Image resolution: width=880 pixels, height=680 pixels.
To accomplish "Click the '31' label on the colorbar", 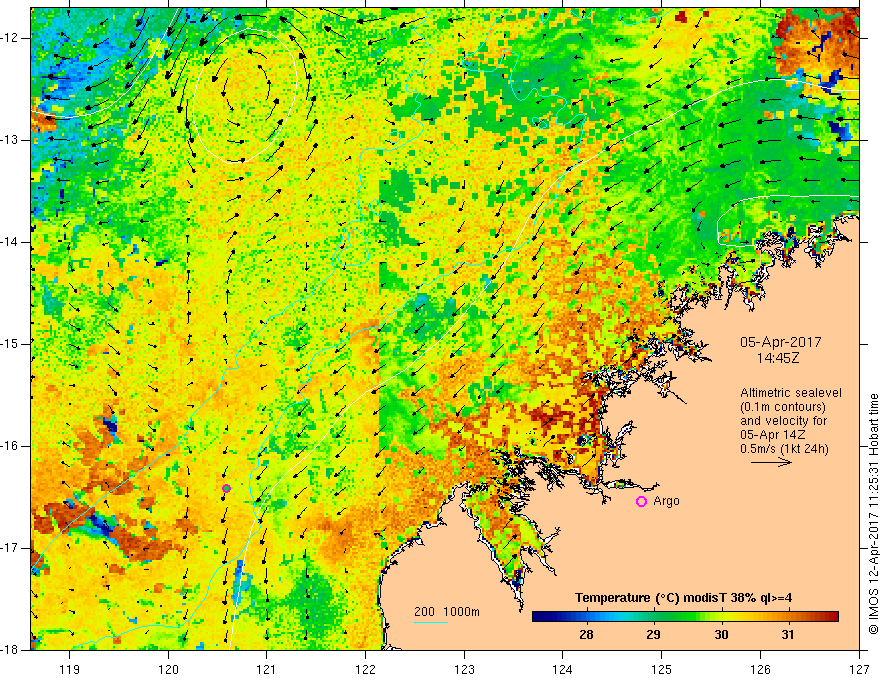I will [x=788, y=635].
